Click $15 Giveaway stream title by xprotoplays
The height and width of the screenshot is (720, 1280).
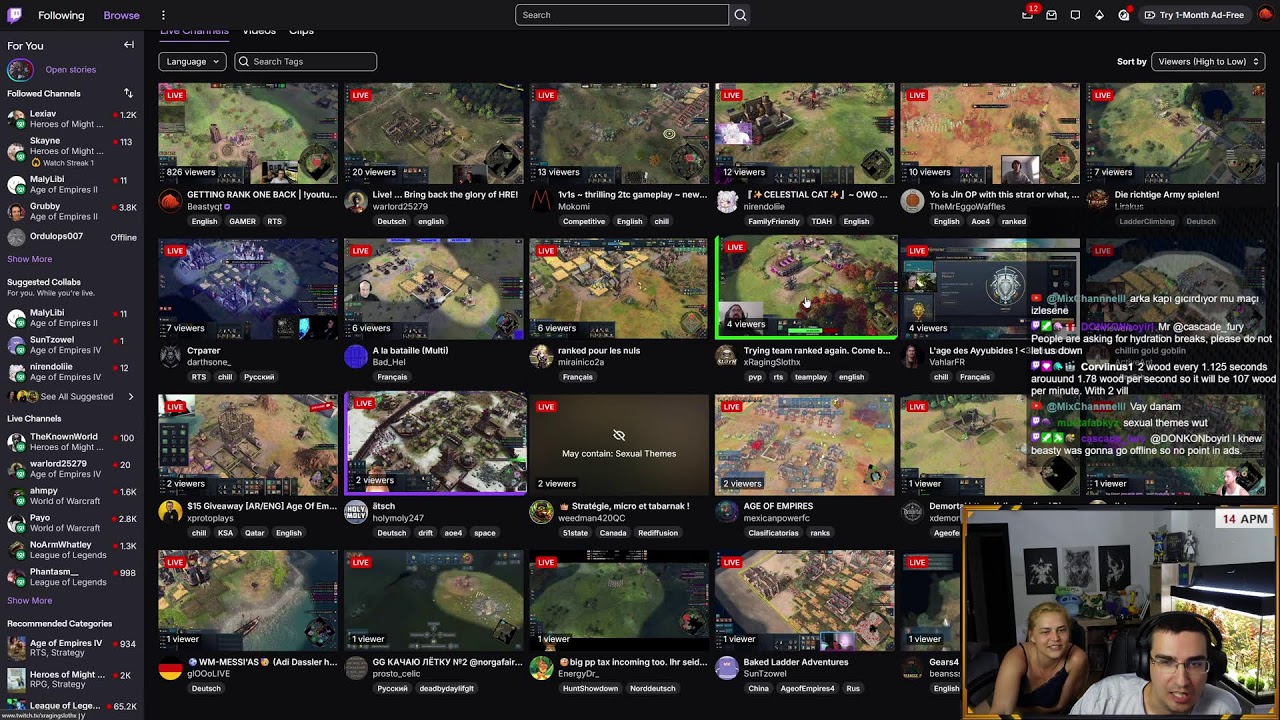click(x=262, y=506)
